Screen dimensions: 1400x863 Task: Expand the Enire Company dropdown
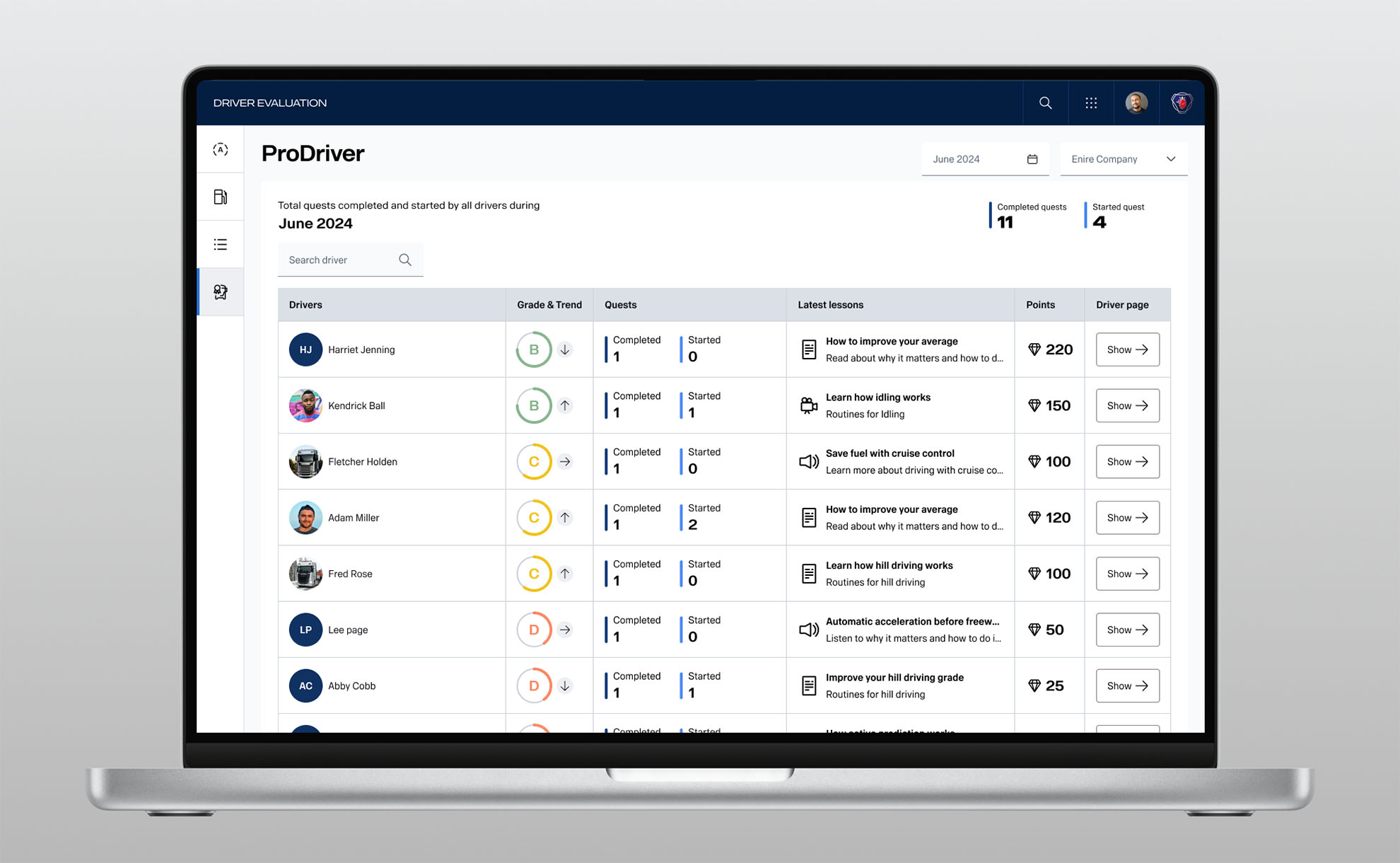1124,159
